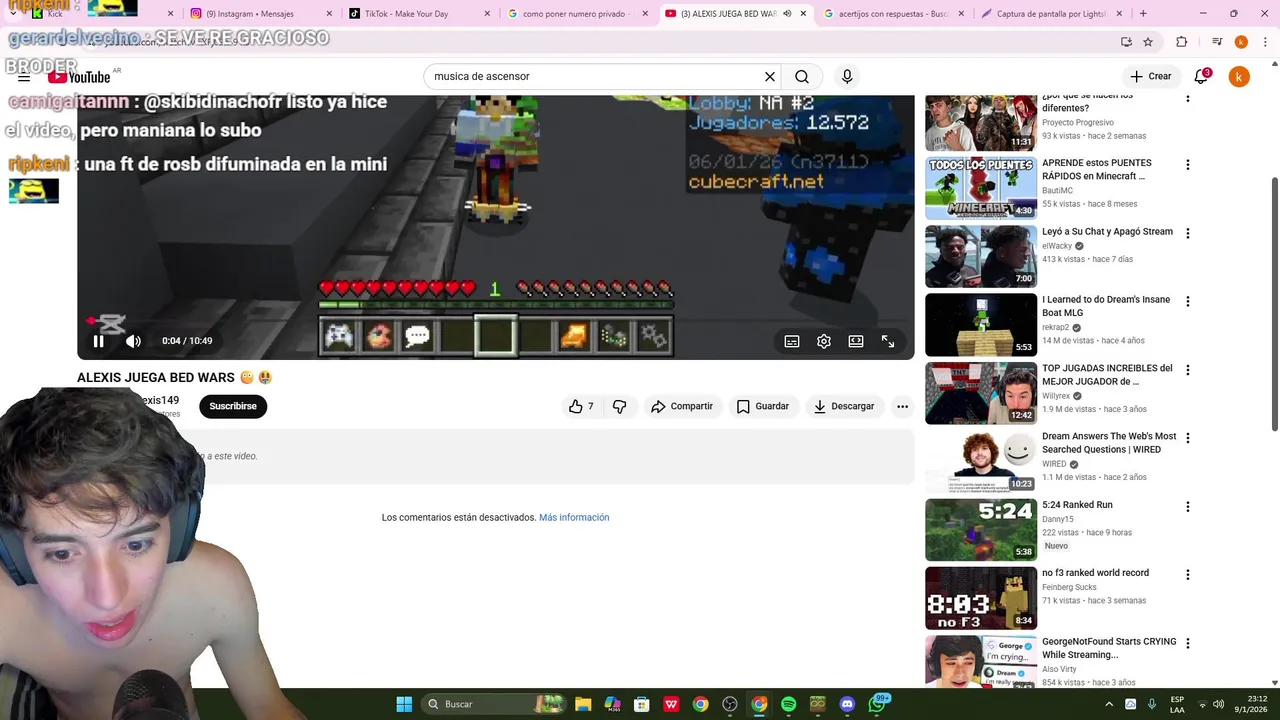
Task: Subscribe with the Suscribirse button
Action: [233, 406]
